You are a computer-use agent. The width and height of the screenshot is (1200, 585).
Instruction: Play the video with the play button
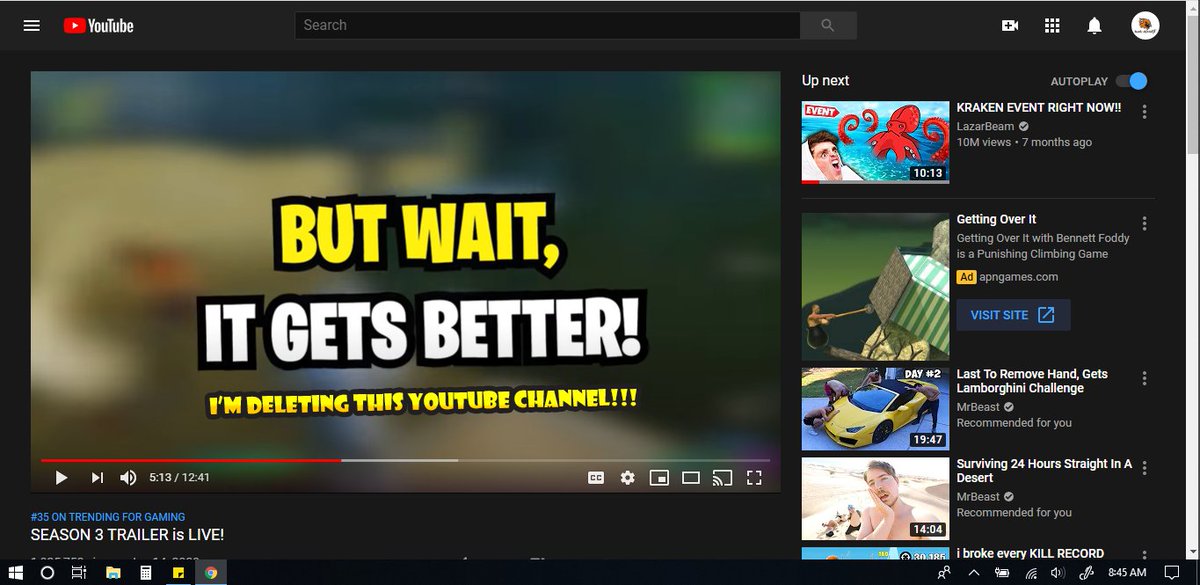[x=61, y=478]
